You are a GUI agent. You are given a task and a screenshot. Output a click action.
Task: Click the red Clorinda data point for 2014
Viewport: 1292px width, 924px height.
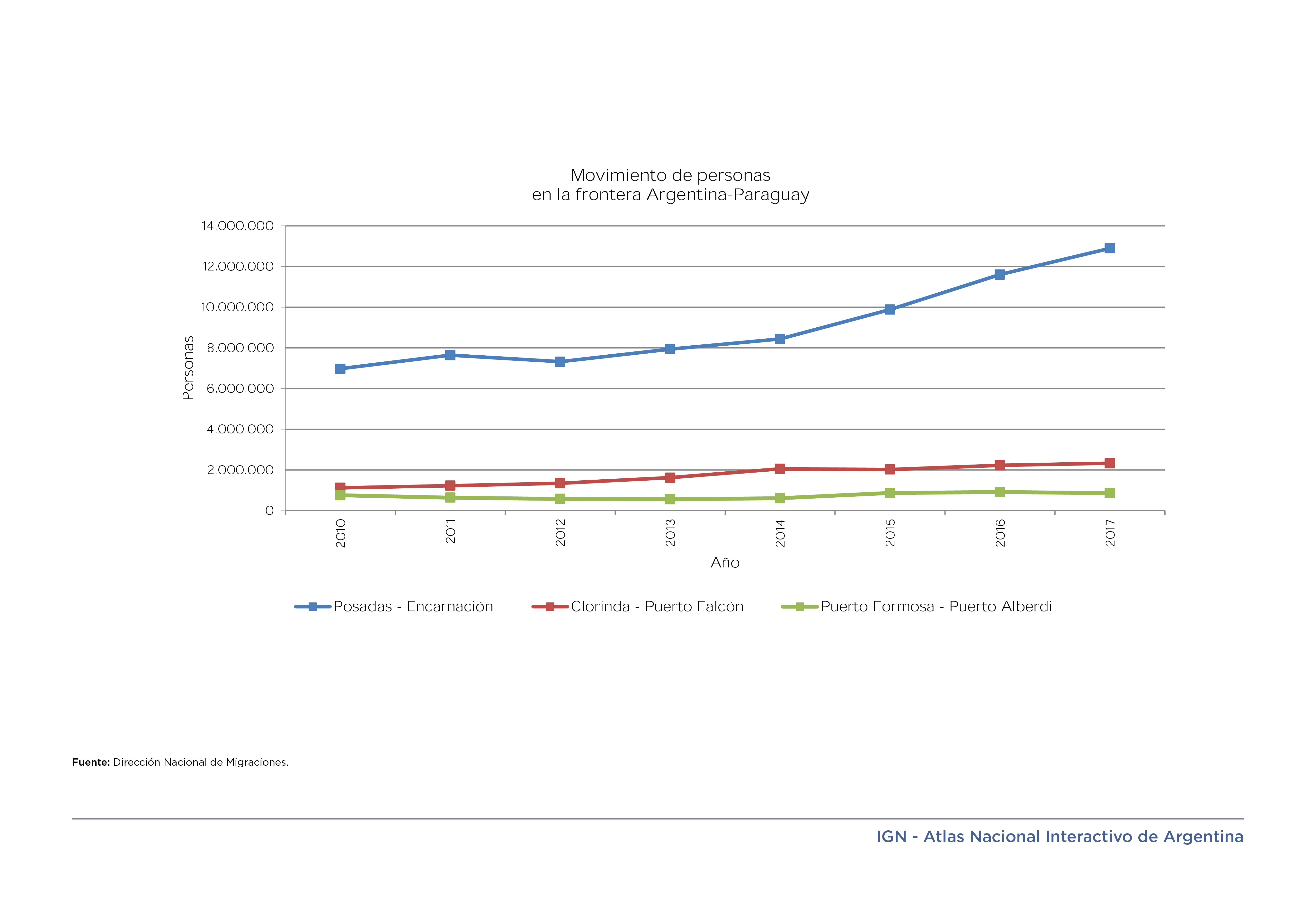(780, 469)
